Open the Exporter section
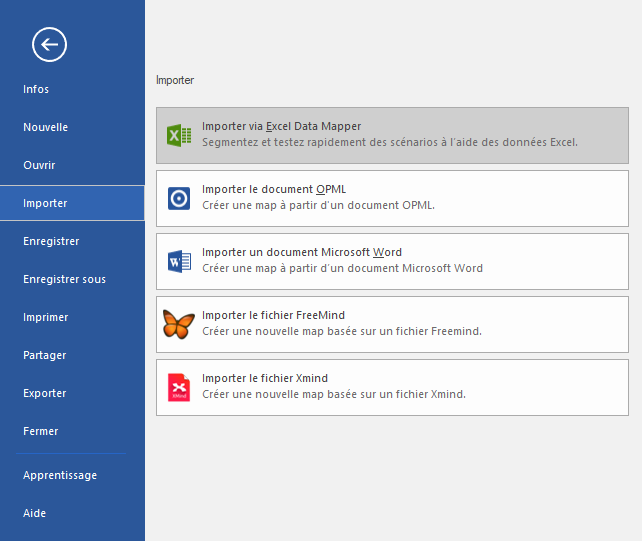 [45, 393]
